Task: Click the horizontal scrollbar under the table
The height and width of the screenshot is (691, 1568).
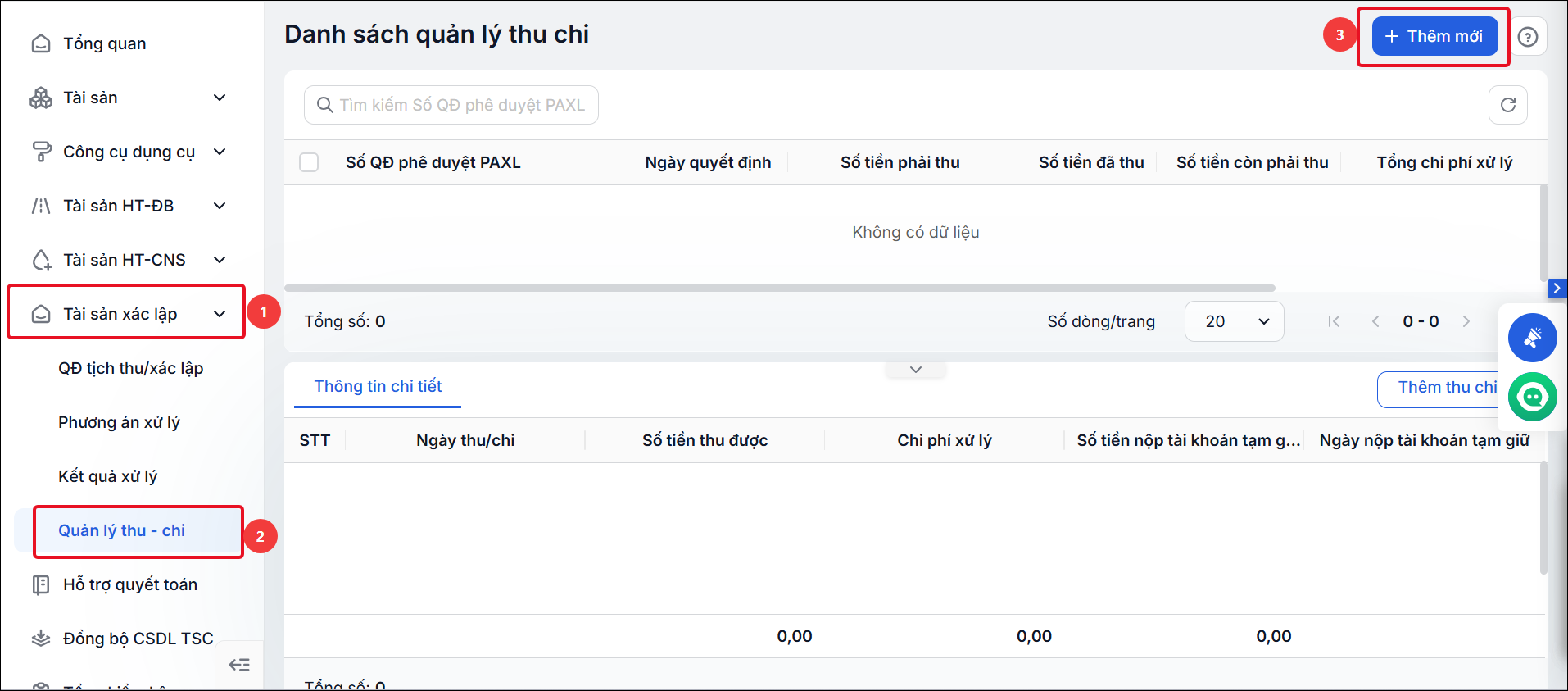Action: click(x=780, y=289)
